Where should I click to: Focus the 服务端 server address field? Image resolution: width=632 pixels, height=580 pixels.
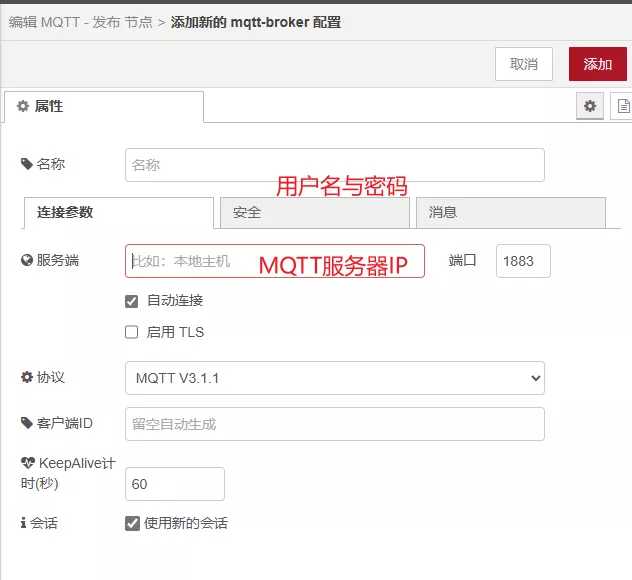[274, 261]
